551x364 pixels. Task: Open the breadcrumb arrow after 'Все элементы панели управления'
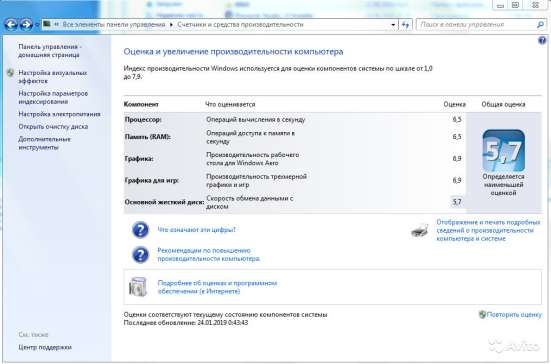click(171, 25)
